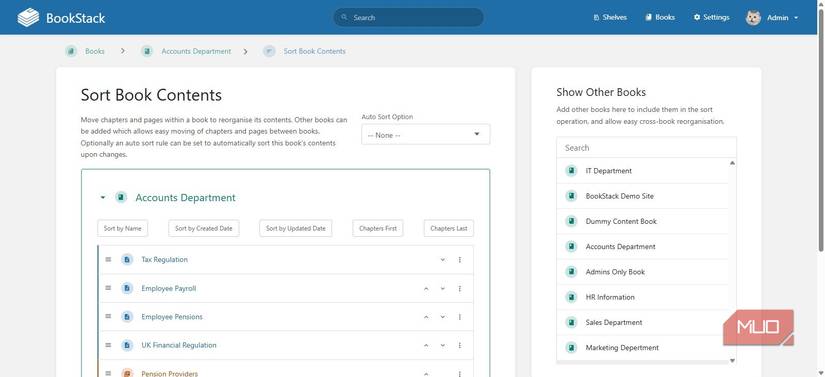Open more options for Employee Pensions
The image size is (825, 377).
point(459,317)
